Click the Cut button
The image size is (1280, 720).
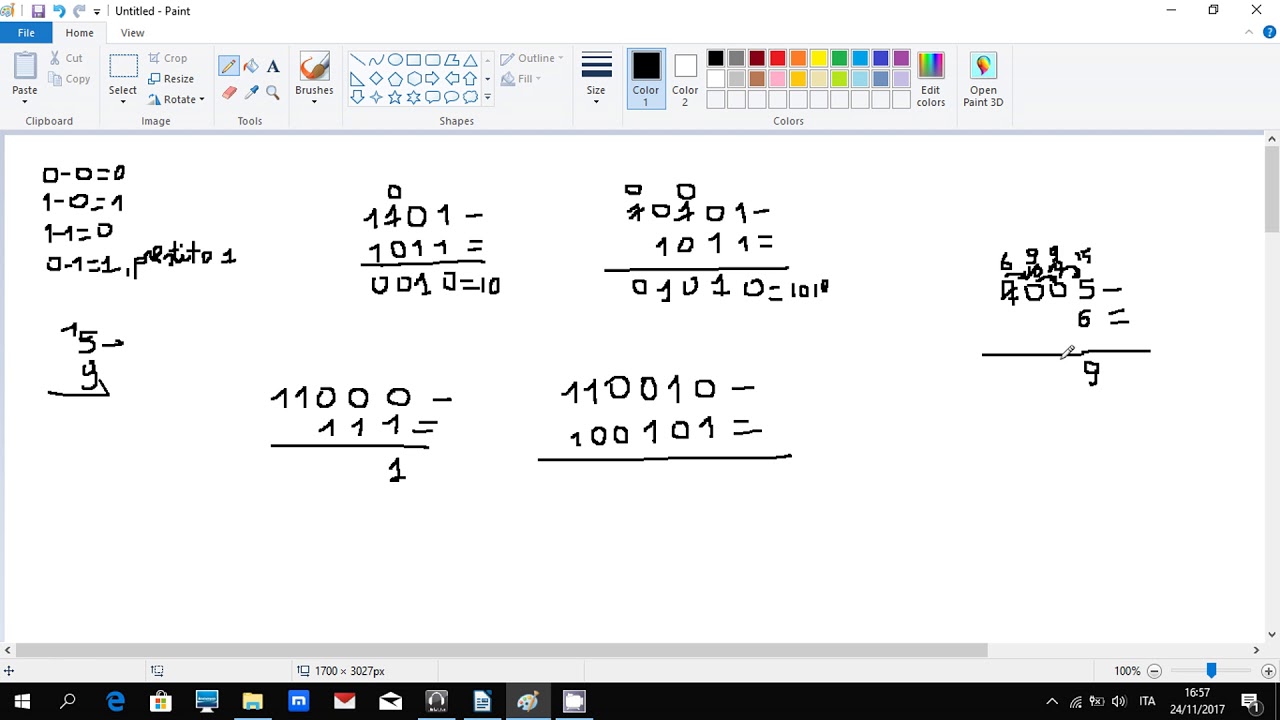coord(66,58)
